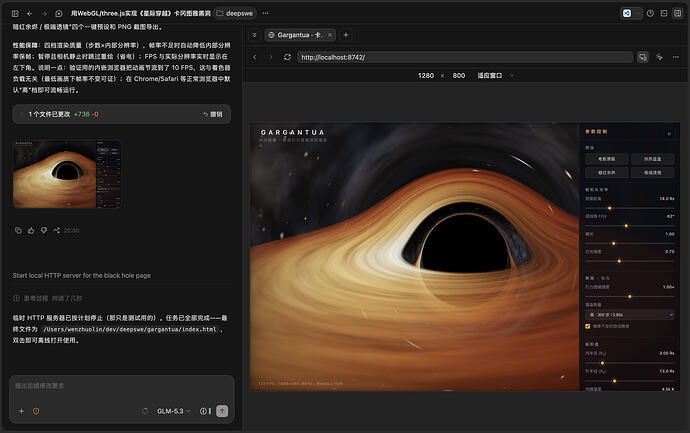The height and width of the screenshot is (433, 690).
Task: Add an attachment with the plus icon
Action: pyautogui.click(x=21, y=411)
